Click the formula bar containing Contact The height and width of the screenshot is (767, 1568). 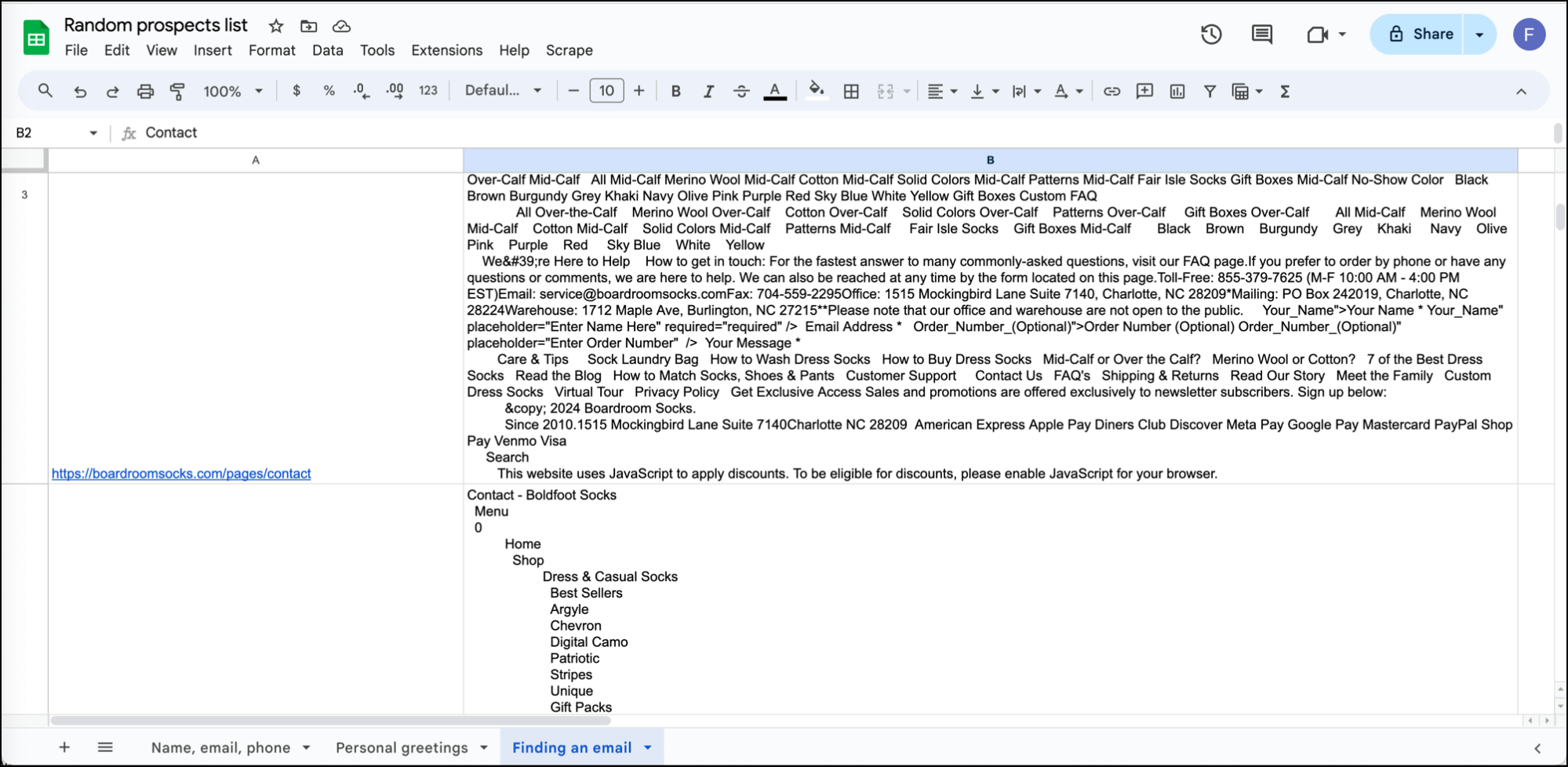pyautogui.click(x=847, y=133)
